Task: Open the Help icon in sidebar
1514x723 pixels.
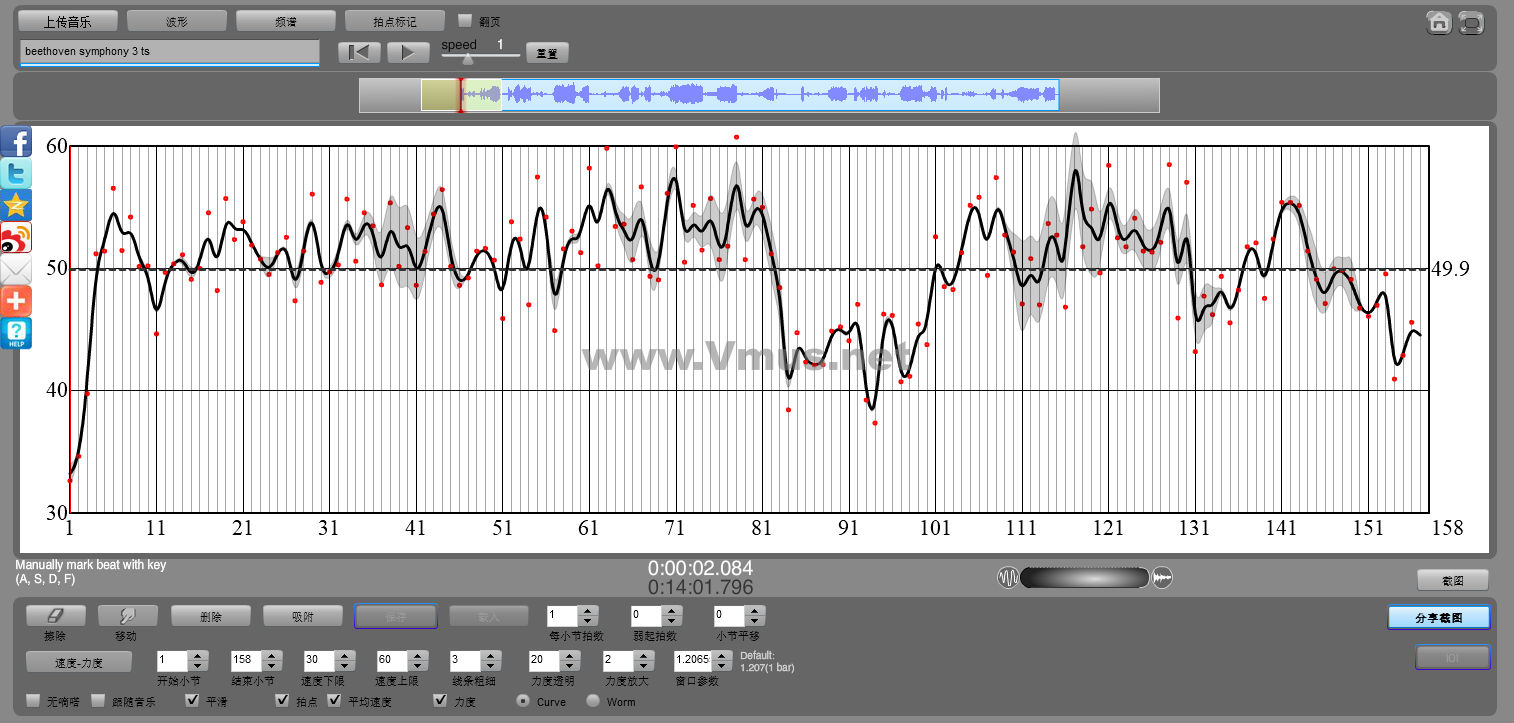Action: (x=16, y=333)
